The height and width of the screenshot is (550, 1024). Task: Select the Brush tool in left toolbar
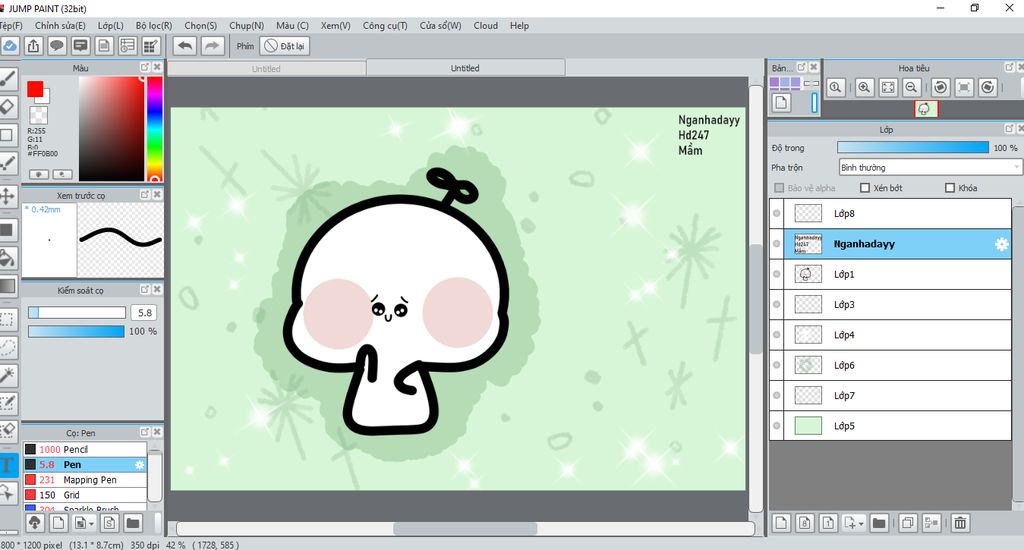point(7,79)
